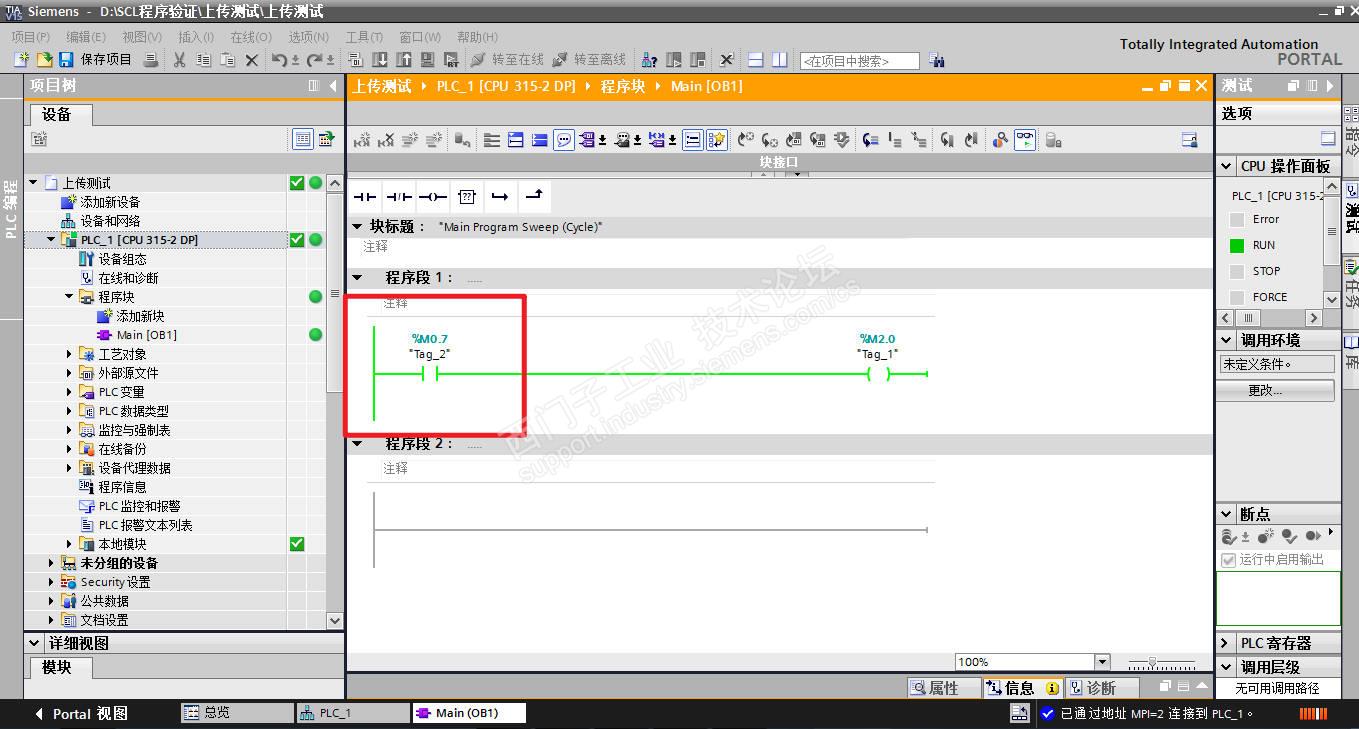Click the redo arrow icon

(x=314, y=60)
